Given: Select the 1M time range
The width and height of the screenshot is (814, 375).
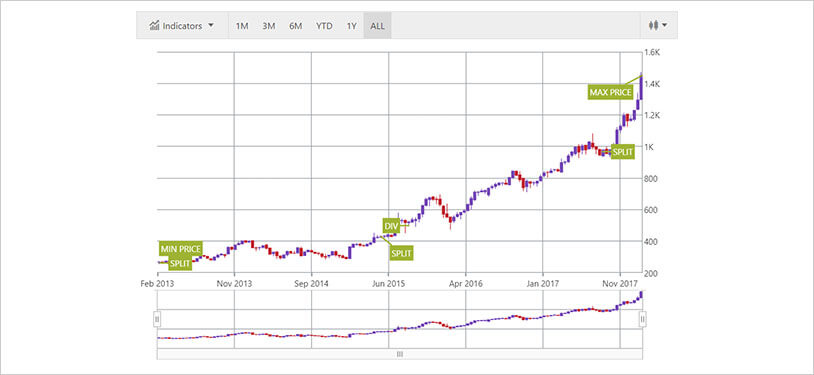Looking at the screenshot, I should click(242, 25).
